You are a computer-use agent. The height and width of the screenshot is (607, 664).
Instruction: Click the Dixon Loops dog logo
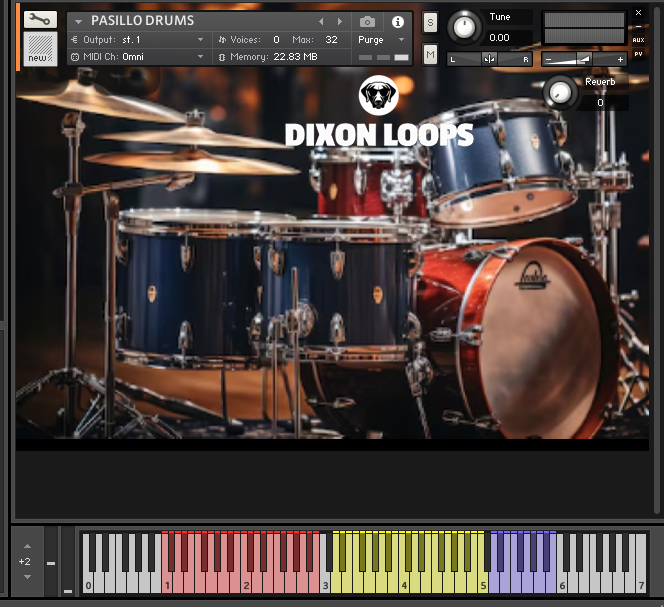pyautogui.click(x=378, y=96)
